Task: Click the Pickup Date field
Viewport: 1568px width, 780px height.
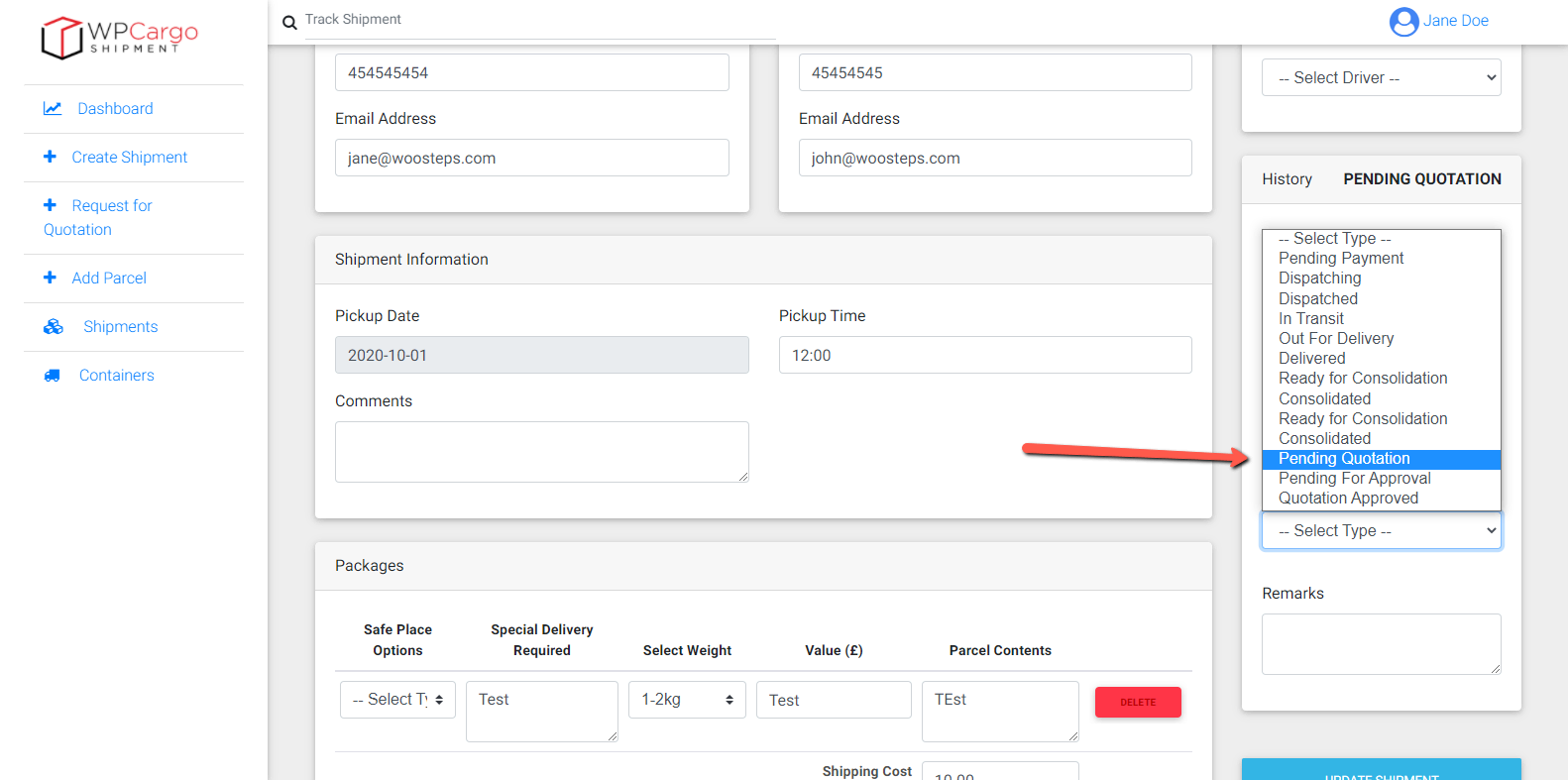Action: coord(541,355)
